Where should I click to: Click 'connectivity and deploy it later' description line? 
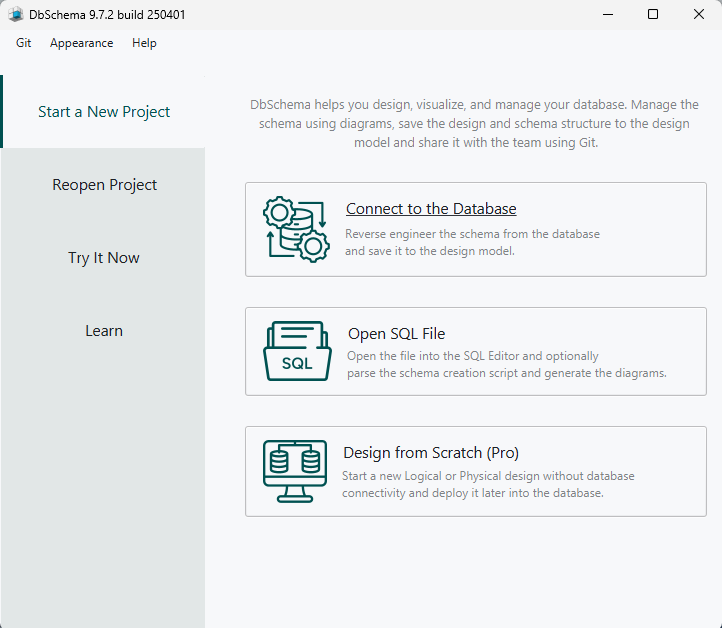472,493
